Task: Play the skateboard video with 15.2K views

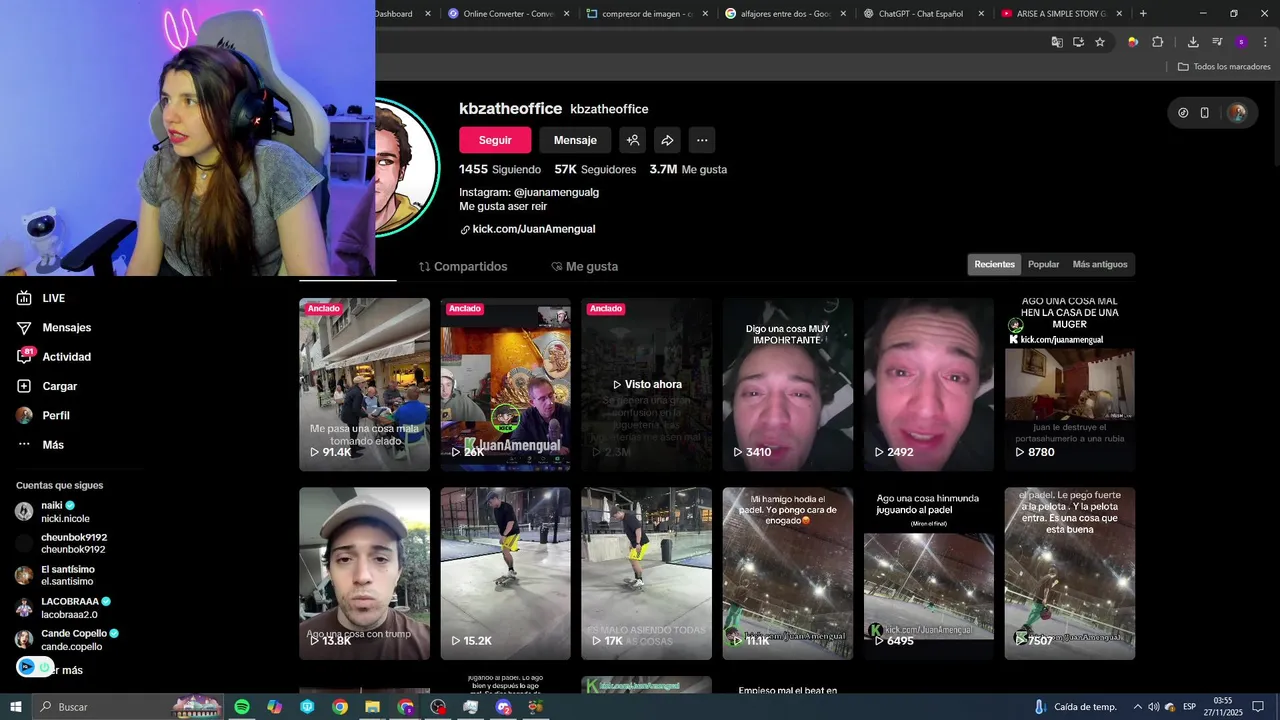Action: [x=505, y=573]
